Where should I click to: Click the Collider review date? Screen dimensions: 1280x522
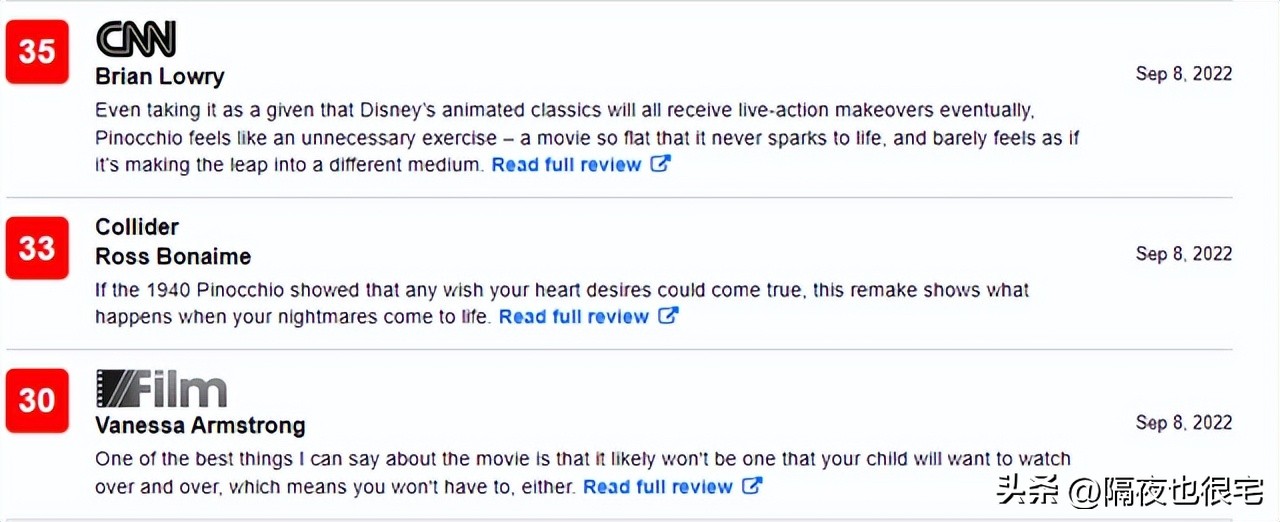[1184, 254]
